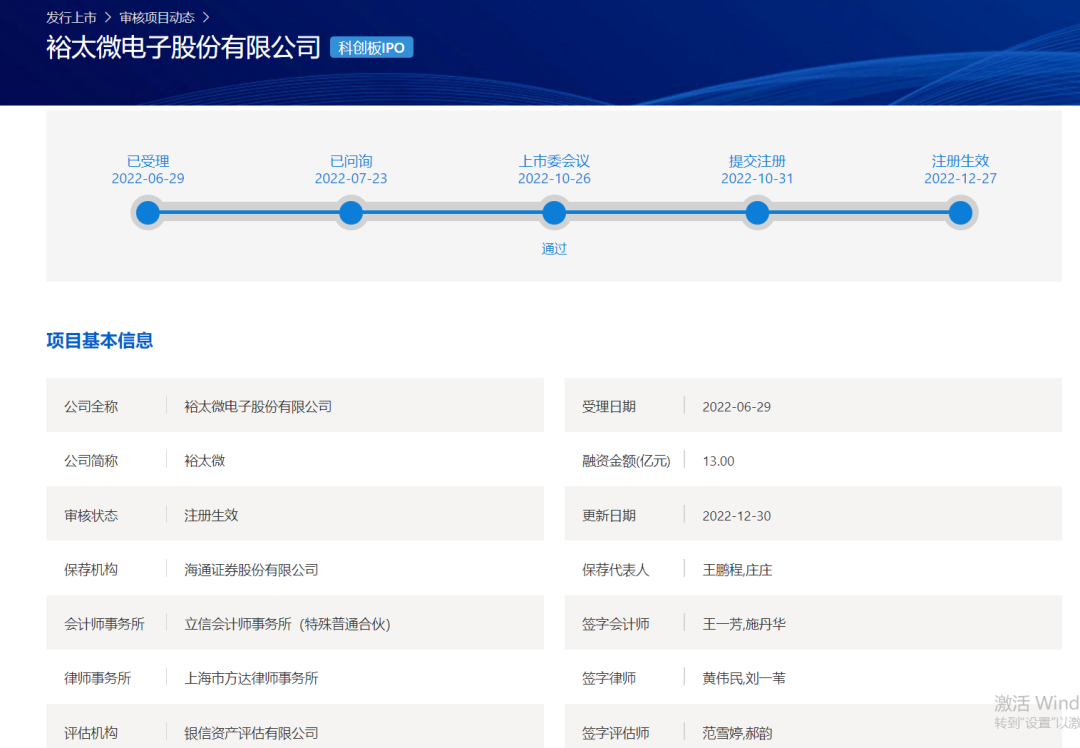Click the 科创板IPO badge
The image size is (1080, 748).
click(371, 47)
